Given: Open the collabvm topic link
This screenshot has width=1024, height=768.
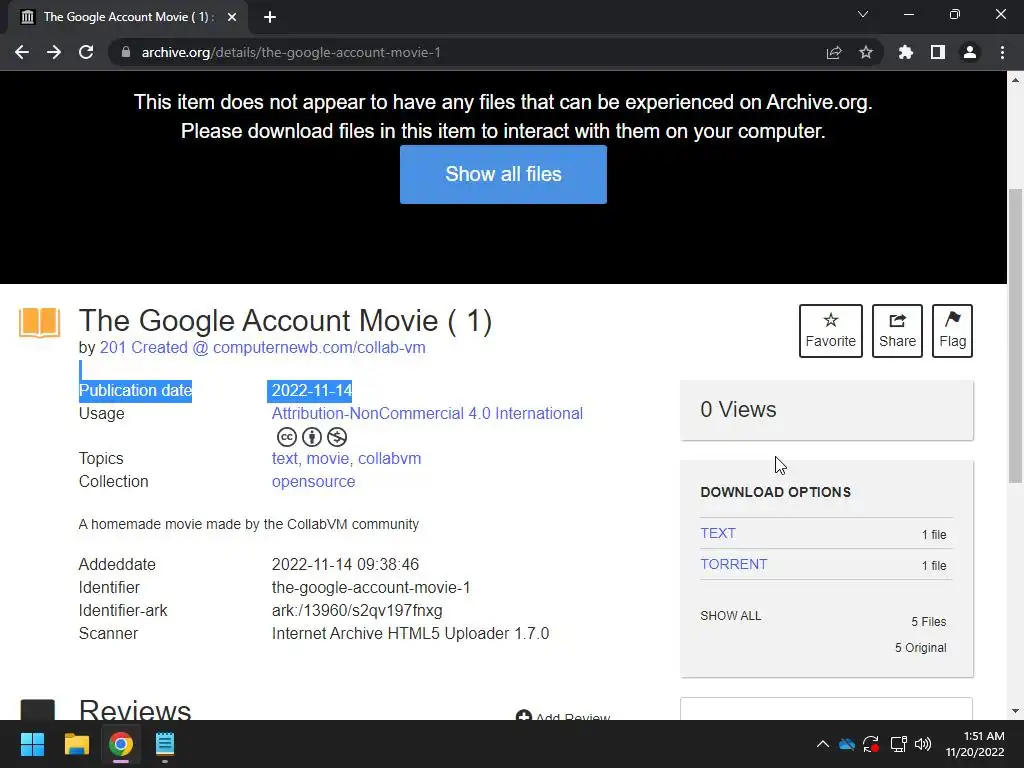Looking at the screenshot, I should [389, 458].
